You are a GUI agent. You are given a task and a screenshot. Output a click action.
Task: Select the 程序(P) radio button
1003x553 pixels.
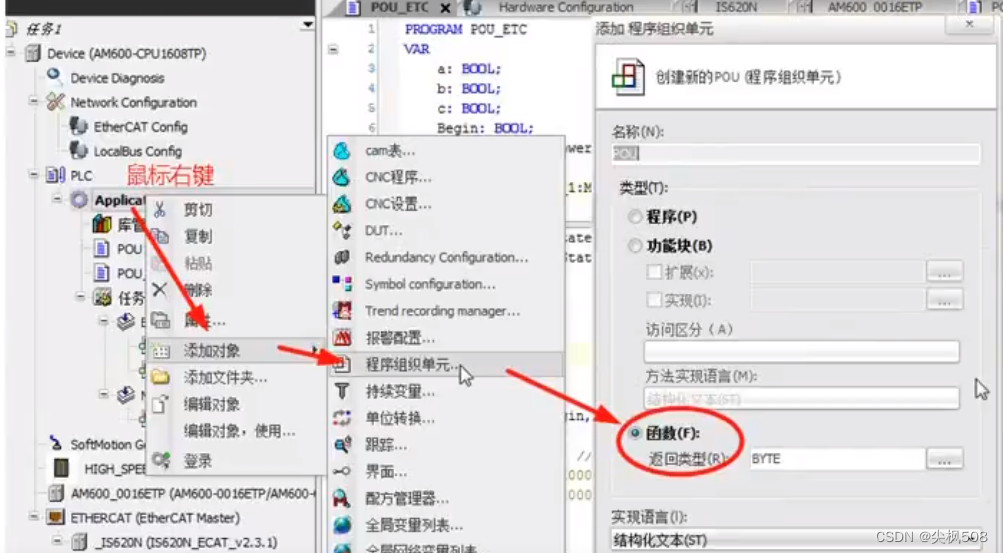pos(635,217)
